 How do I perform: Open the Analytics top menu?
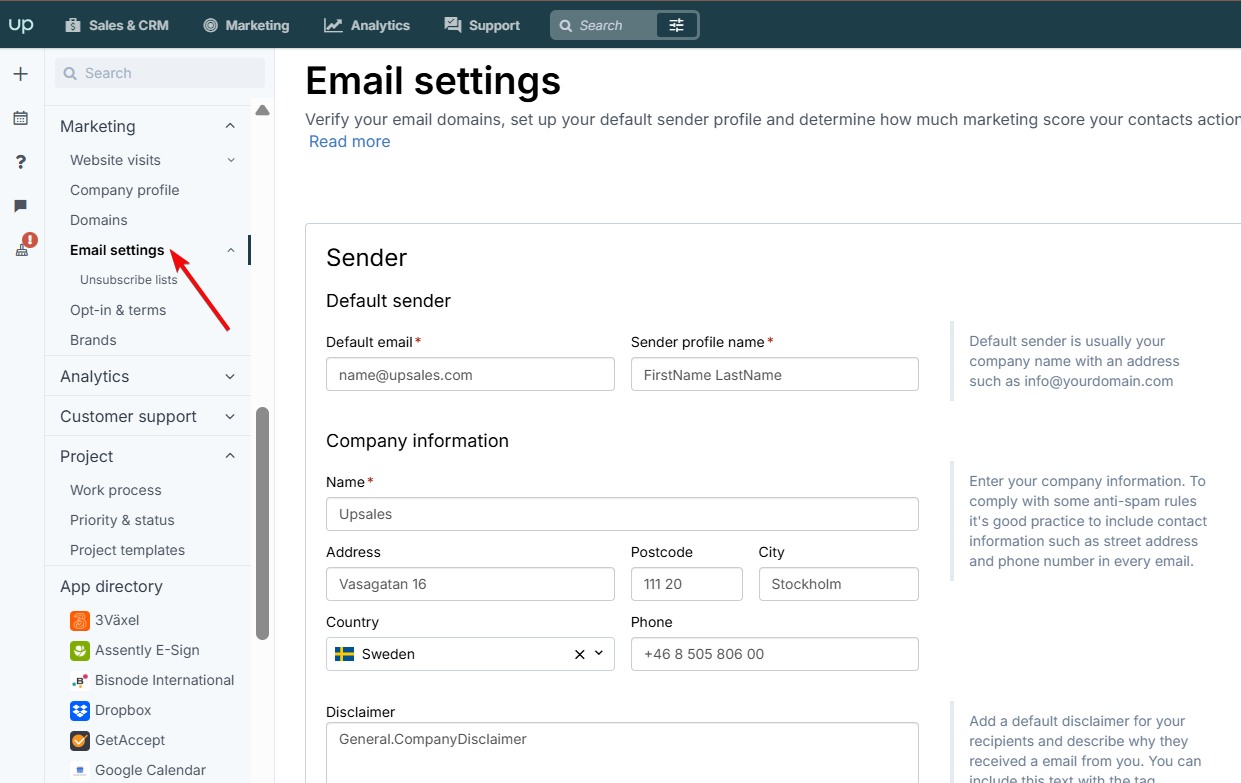tap(367, 25)
